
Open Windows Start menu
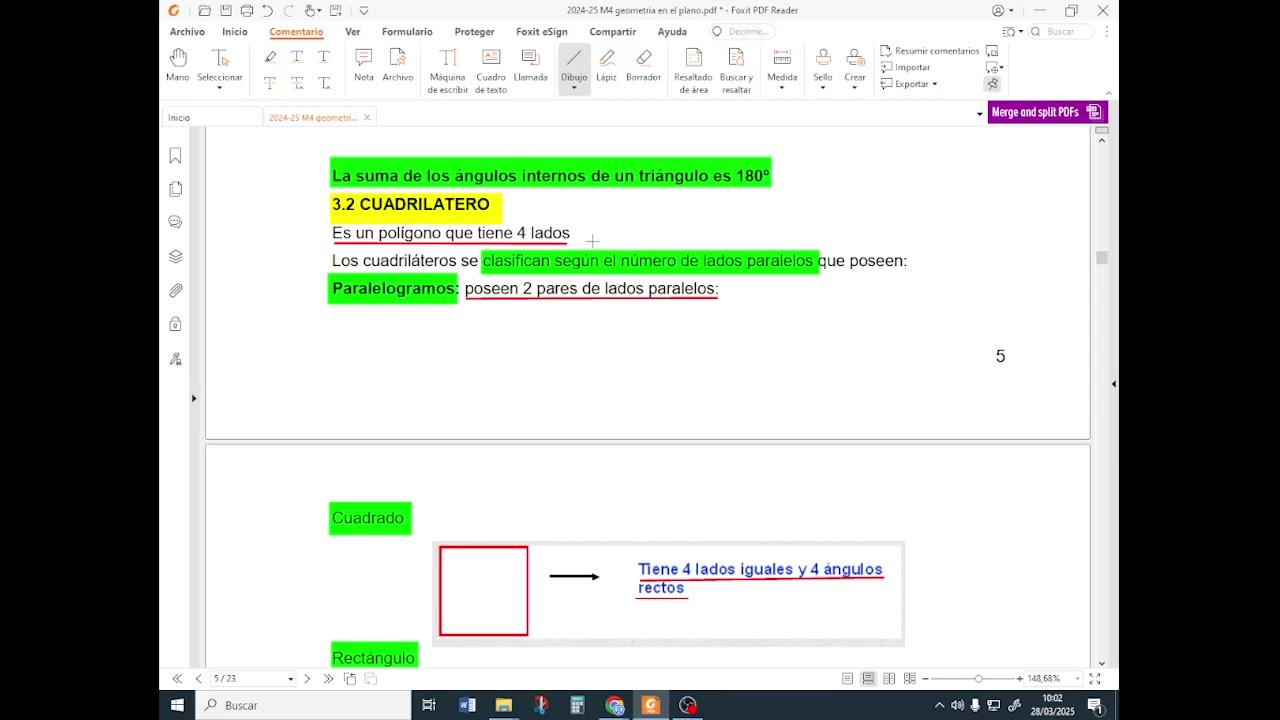pos(177,705)
